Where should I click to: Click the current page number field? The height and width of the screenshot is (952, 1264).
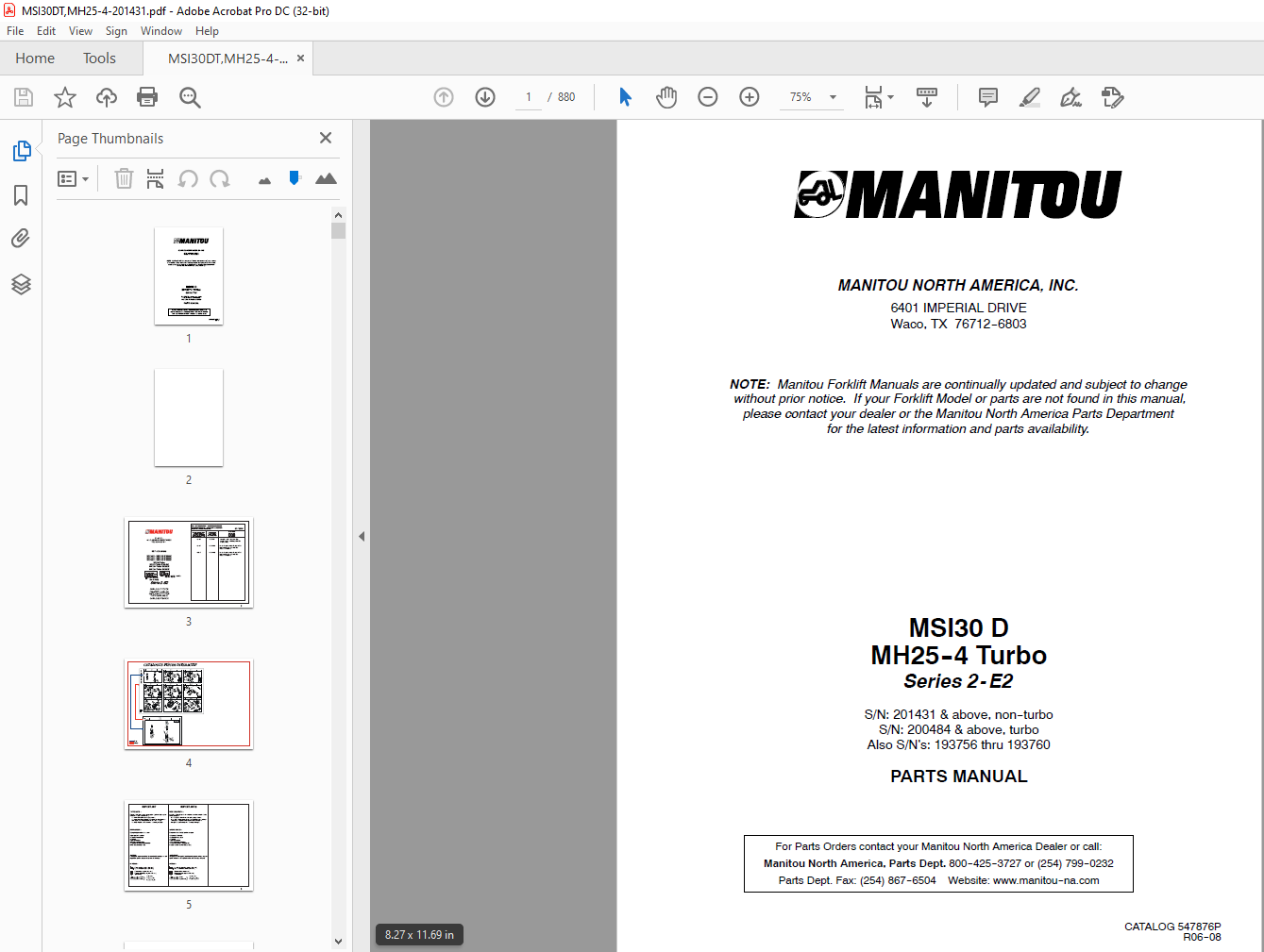pos(529,97)
